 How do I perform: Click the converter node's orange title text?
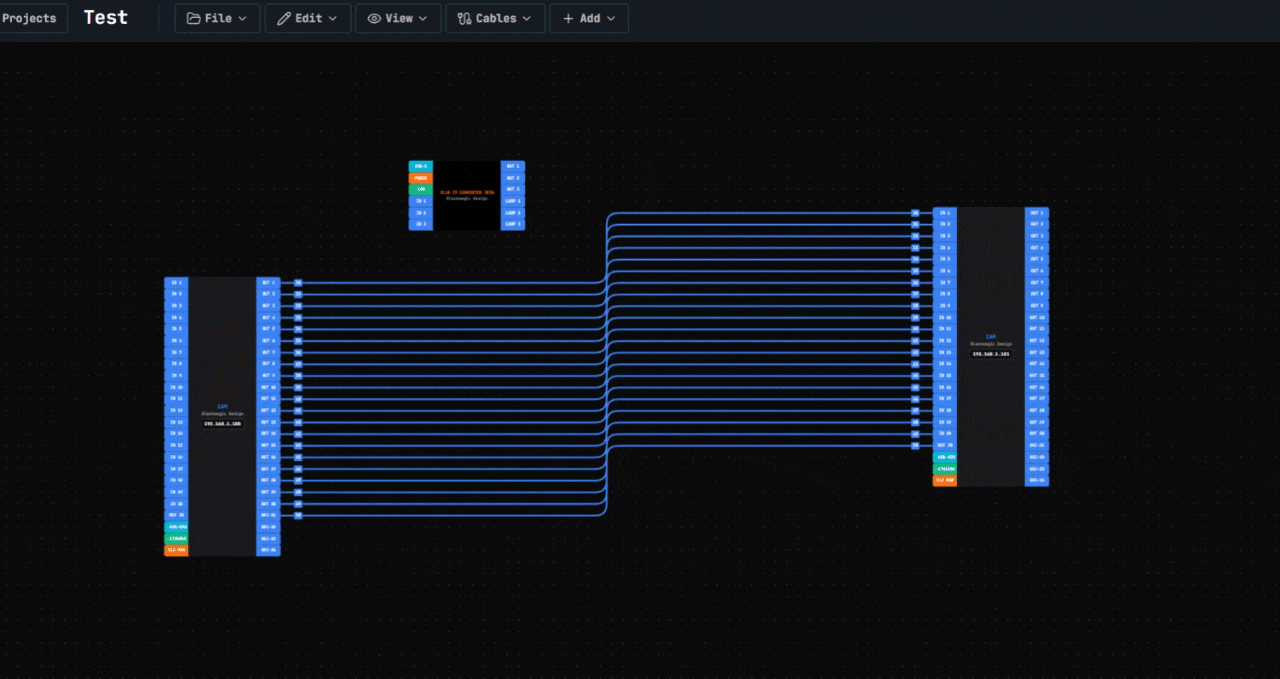point(467,192)
